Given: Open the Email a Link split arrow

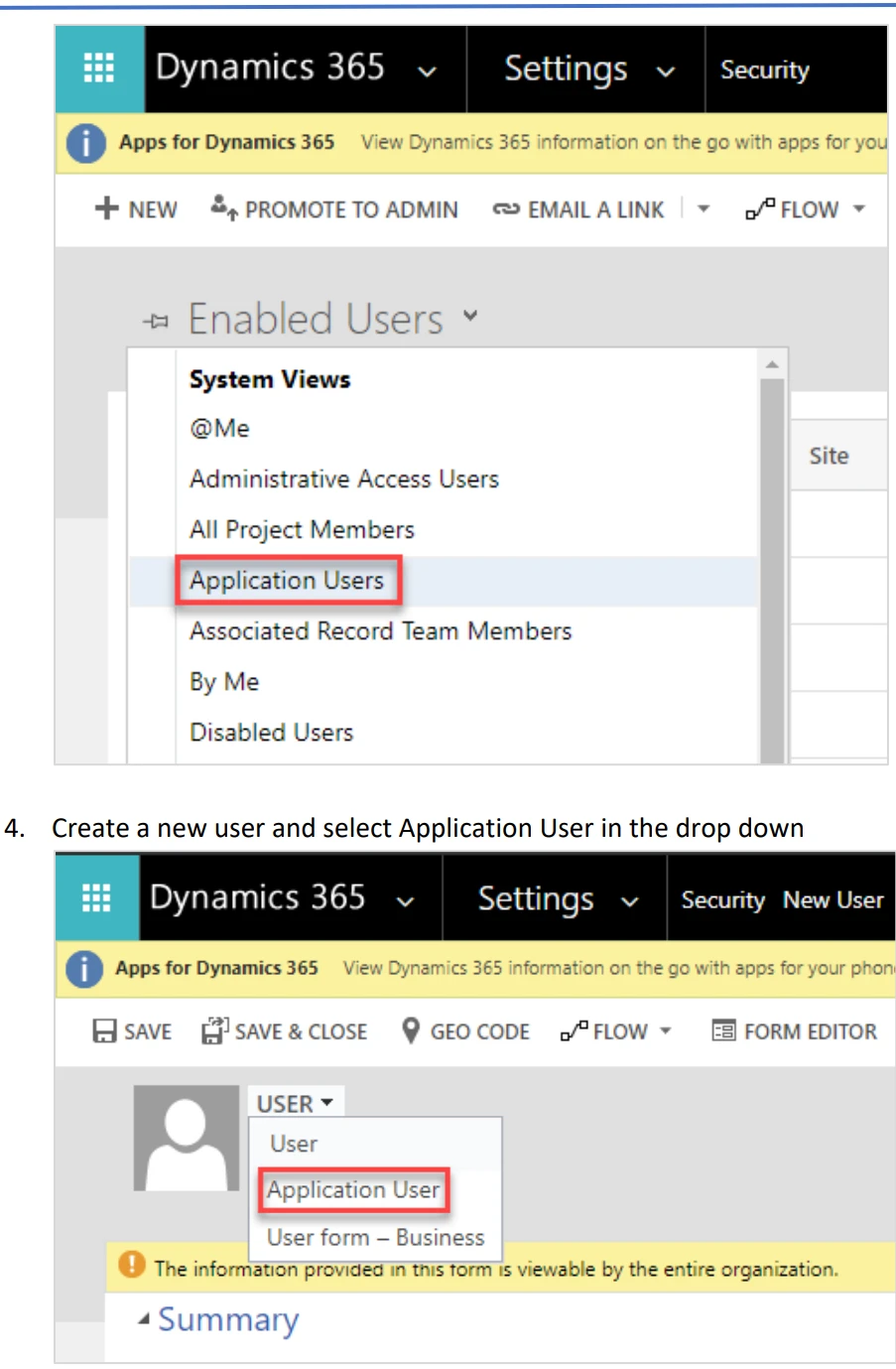Looking at the screenshot, I should click(704, 209).
